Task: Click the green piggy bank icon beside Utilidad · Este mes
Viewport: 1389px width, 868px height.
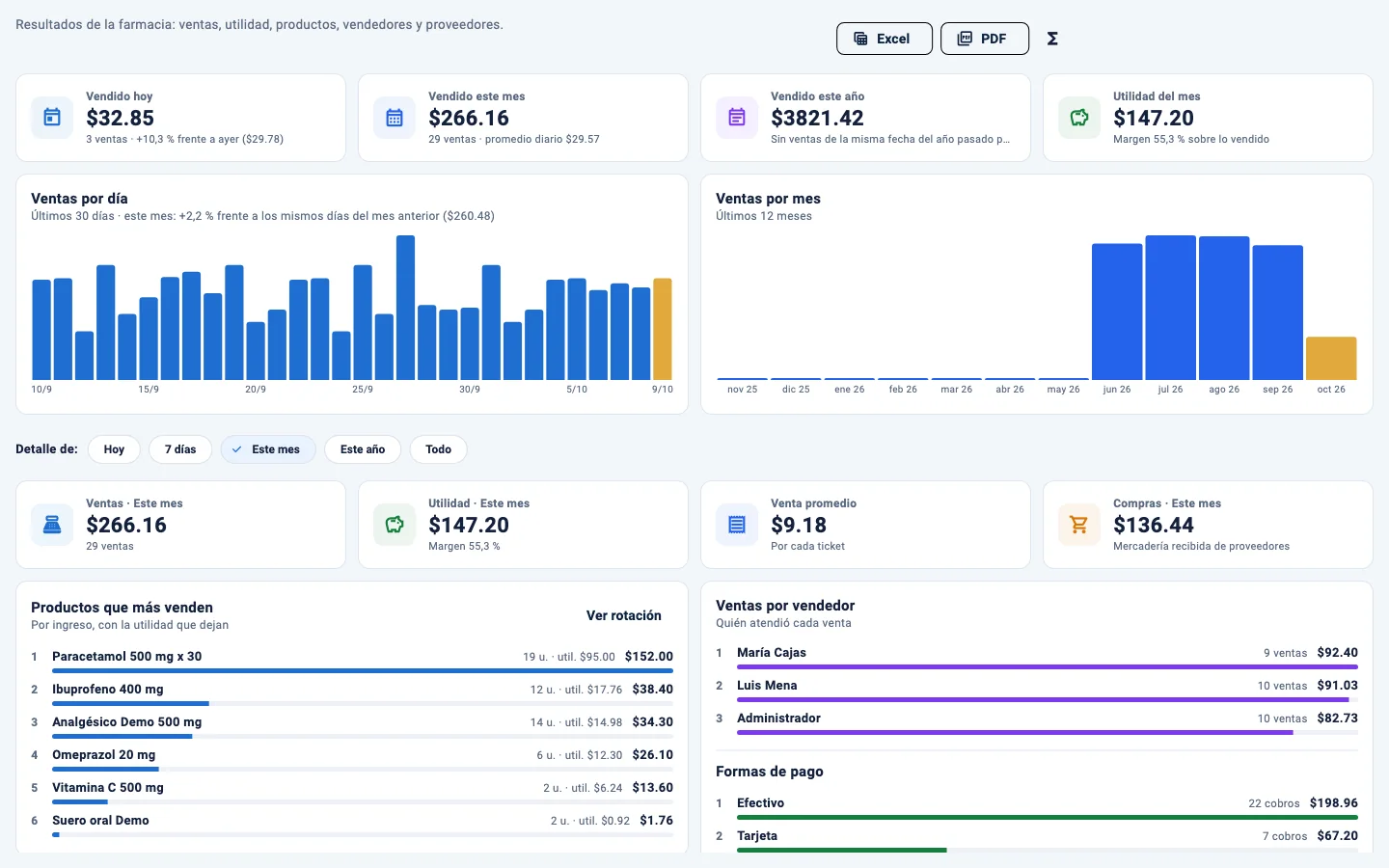Action: click(x=395, y=525)
